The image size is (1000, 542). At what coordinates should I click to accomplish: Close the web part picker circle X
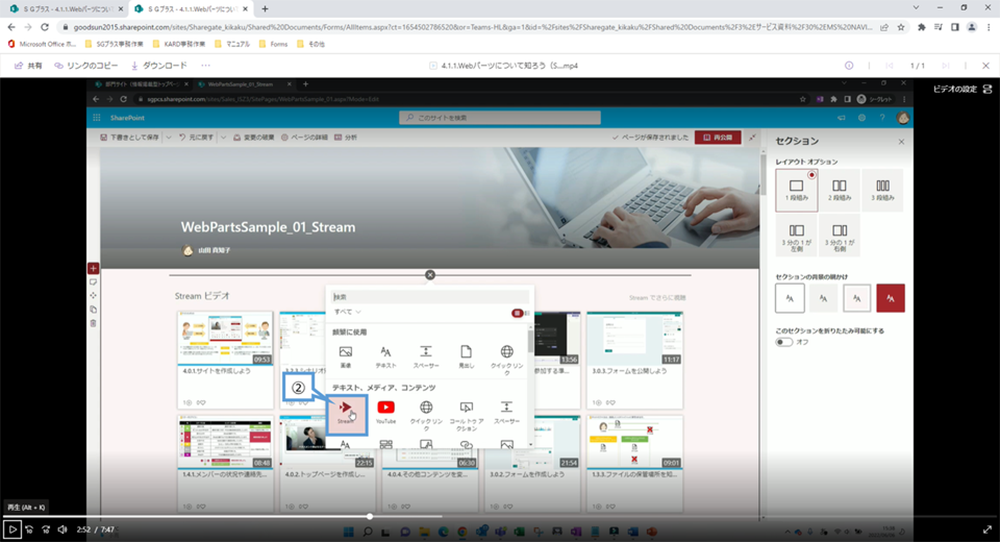click(430, 275)
